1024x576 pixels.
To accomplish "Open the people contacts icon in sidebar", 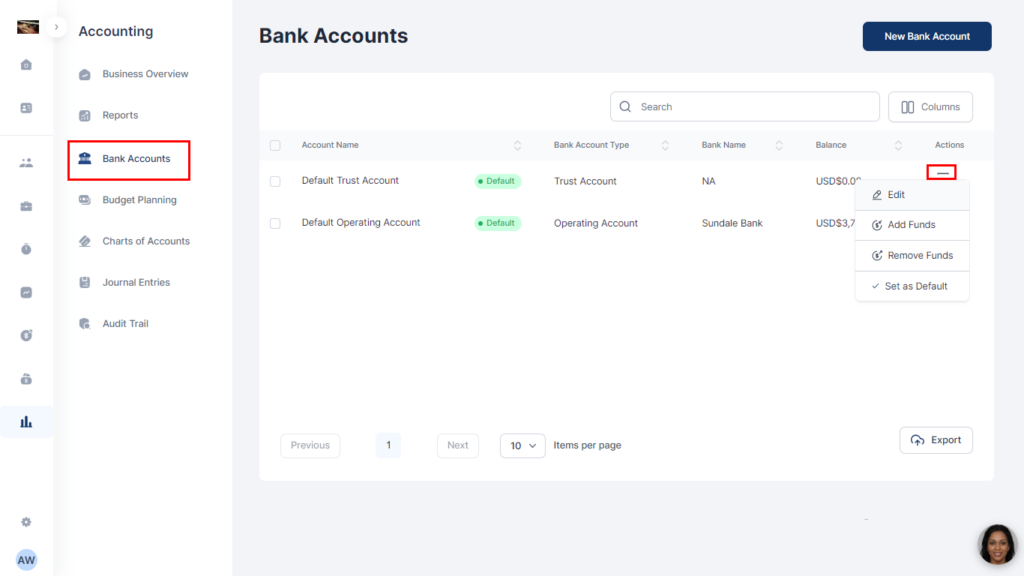I will pos(26,162).
